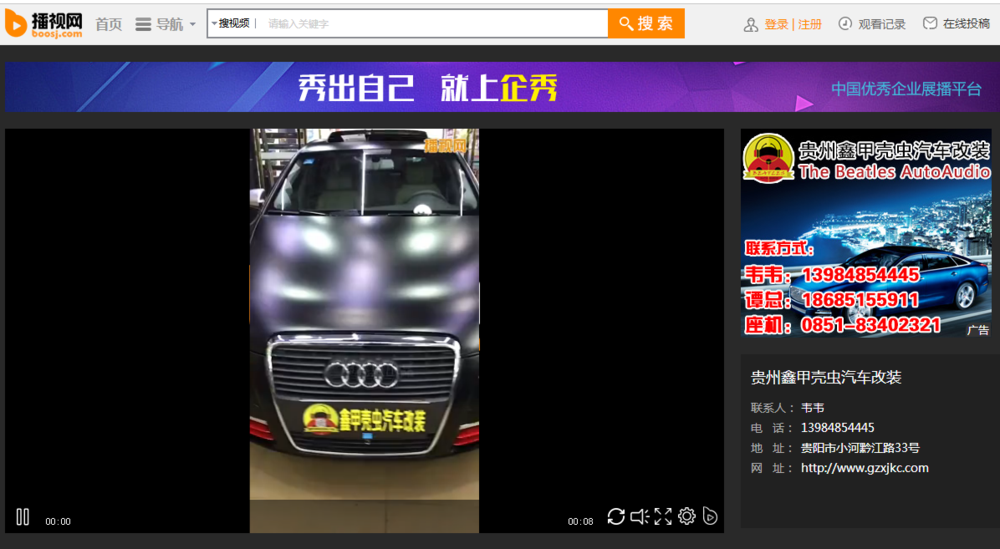Viewport: 1000px width, 549px height.
Task: Open the 导航 navigation menu
Action: [165, 24]
